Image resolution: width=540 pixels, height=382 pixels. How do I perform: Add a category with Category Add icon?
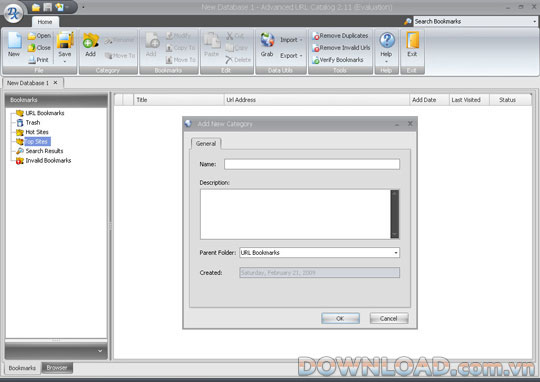(x=91, y=41)
